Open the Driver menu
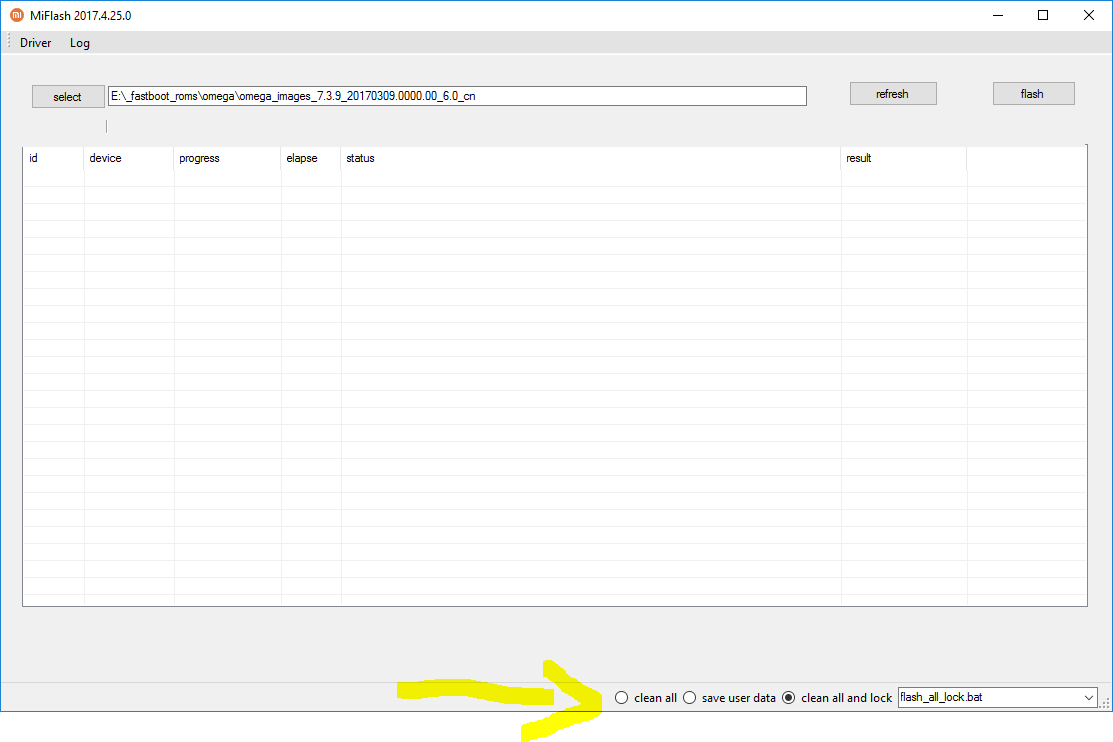1113x742 pixels. 35,43
